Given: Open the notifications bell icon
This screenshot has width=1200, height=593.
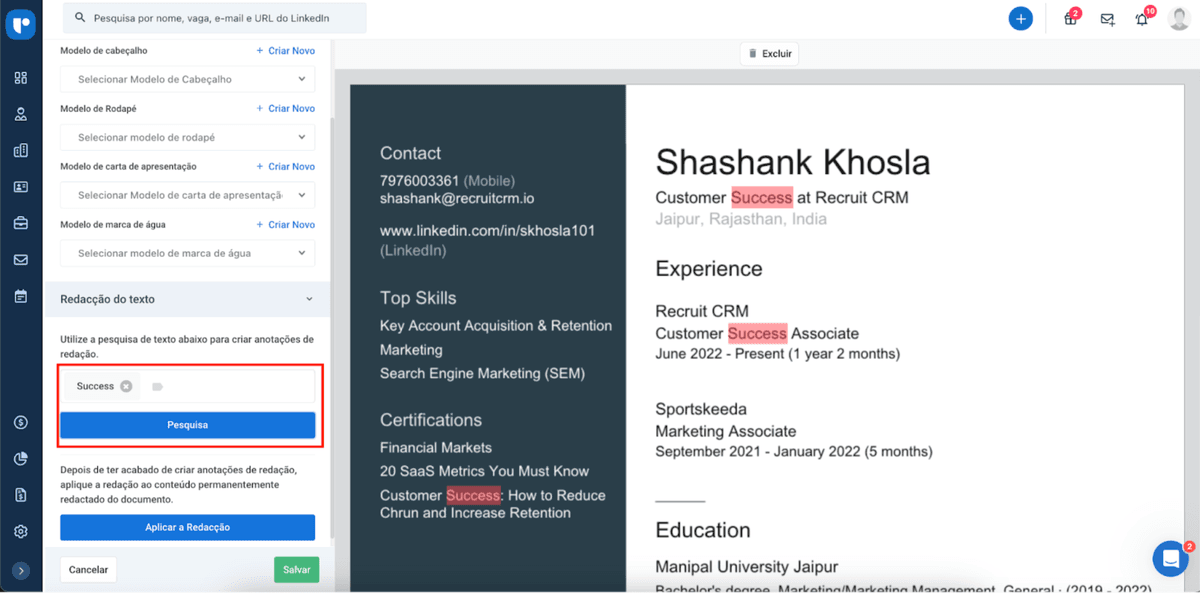Looking at the screenshot, I should [1142, 19].
